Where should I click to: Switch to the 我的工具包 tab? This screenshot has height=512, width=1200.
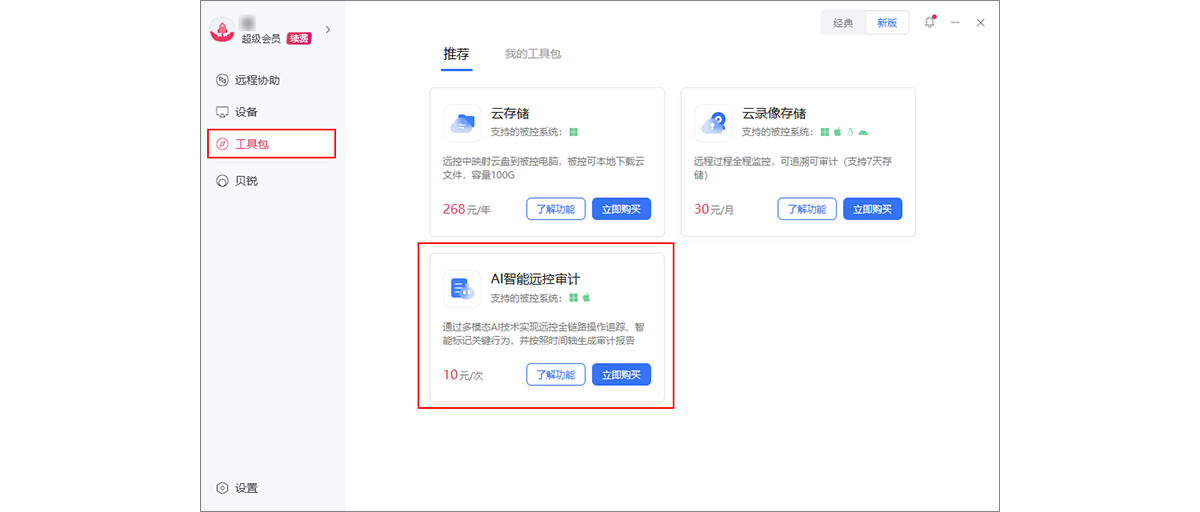(x=533, y=54)
